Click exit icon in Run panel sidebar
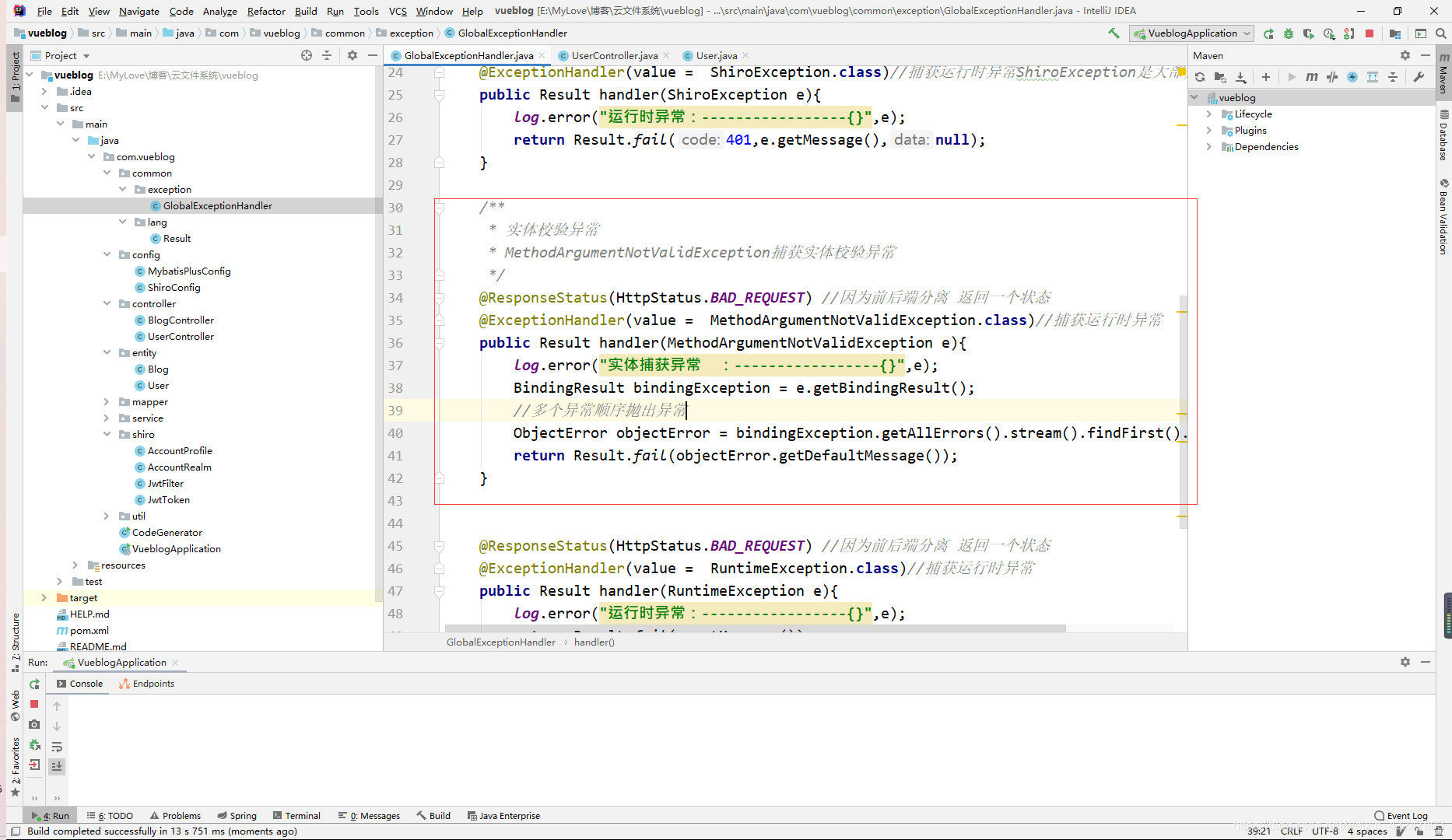This screenshot has width=1452, height=840. (34, 765)
